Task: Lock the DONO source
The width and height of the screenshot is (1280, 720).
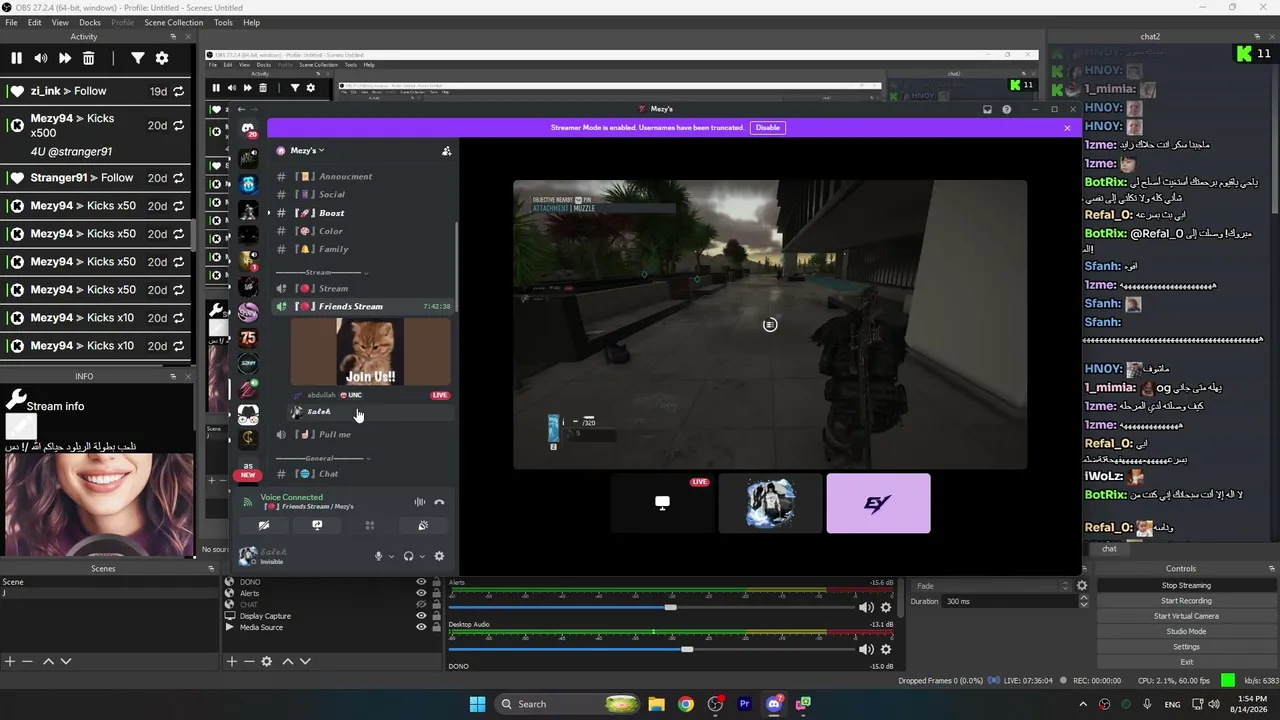Action: 436,582
